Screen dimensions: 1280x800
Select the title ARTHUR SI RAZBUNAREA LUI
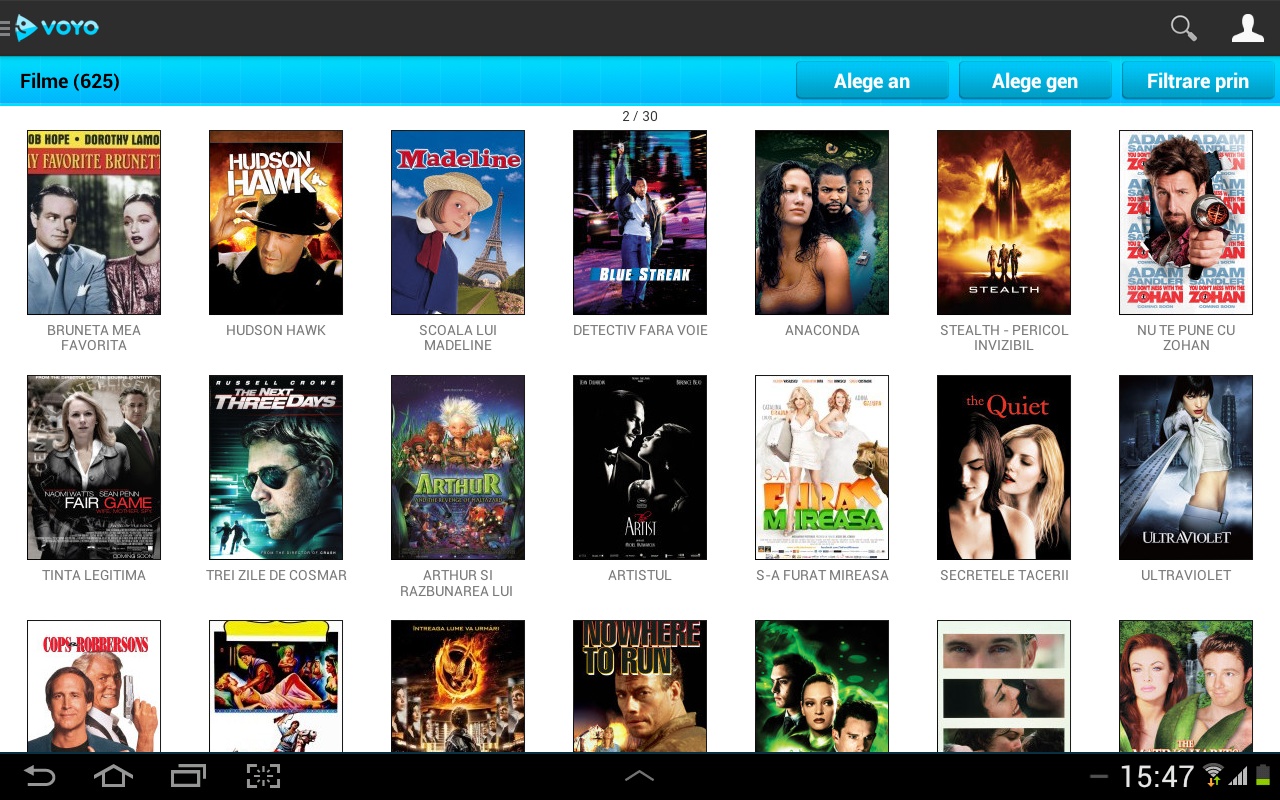[456, 583]
